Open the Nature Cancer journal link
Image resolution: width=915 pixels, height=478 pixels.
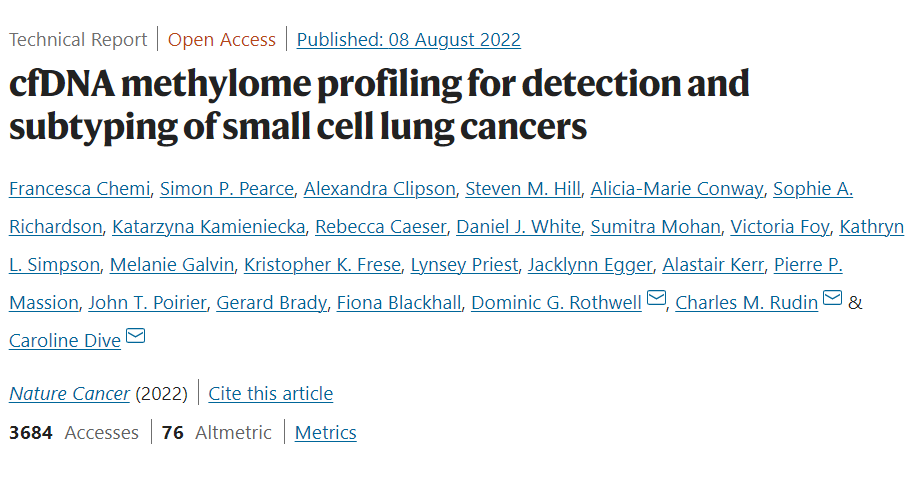pyautogui.click(x=69, y=393)
